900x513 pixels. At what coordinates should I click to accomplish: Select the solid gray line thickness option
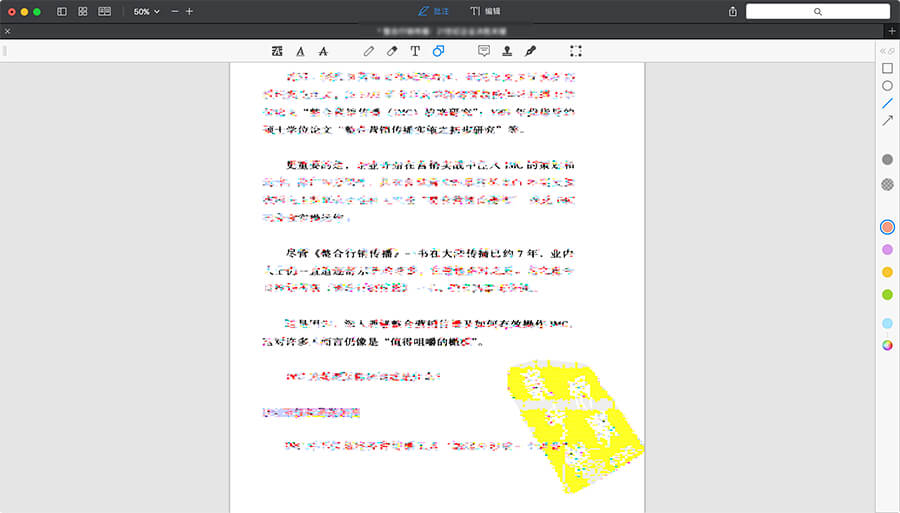pyautogui.click(x=887, y=160)
